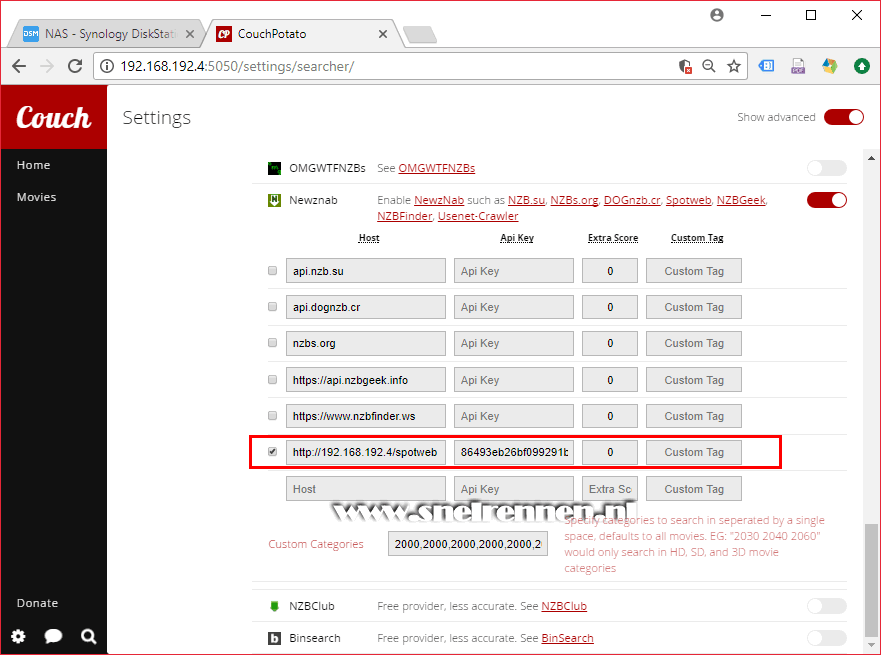The height and width of the screenshot is (655, 881).
Task: Click the blue tag extension icon
Action: coord(766,66)
